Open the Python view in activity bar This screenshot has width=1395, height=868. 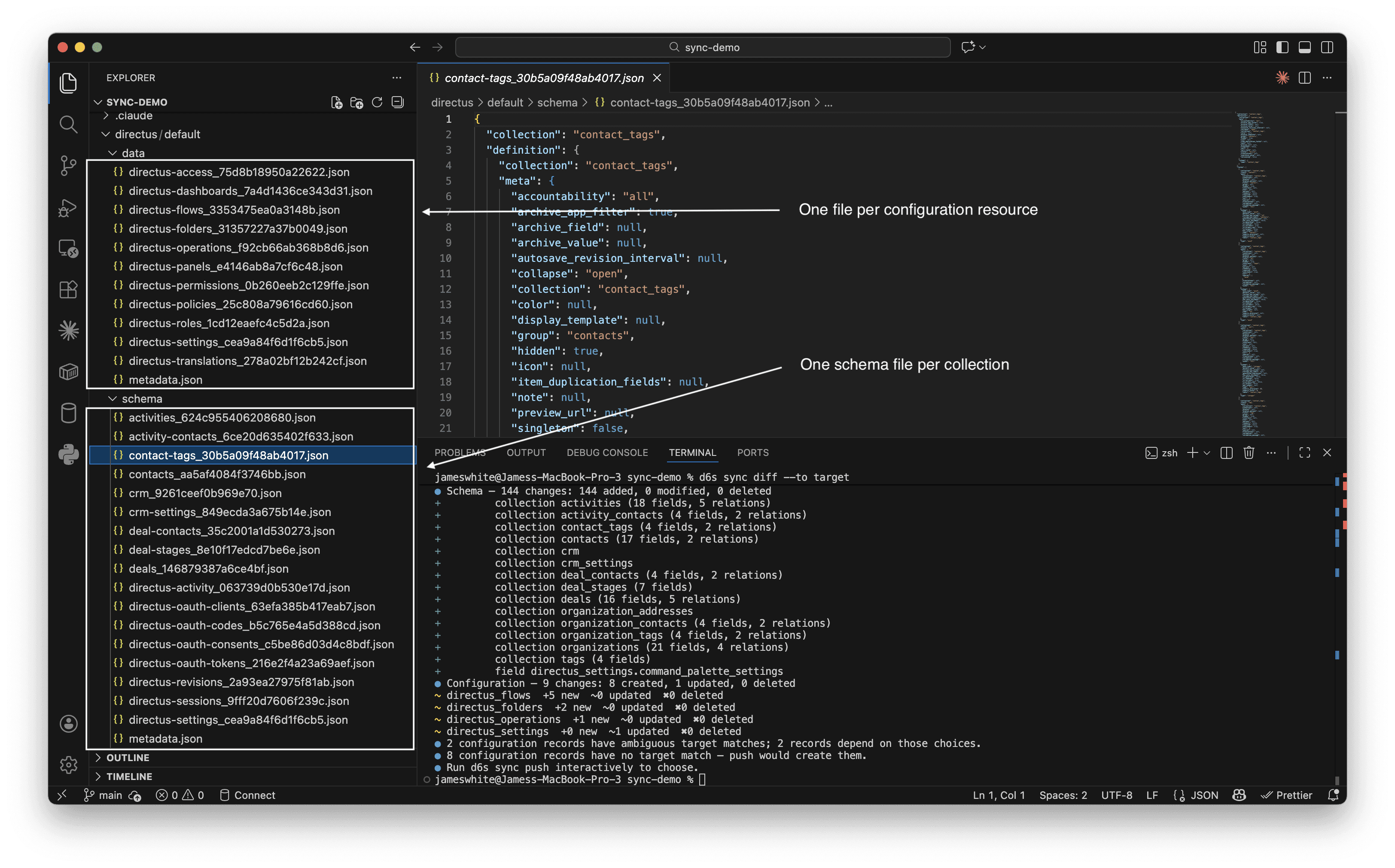point(68,455)
